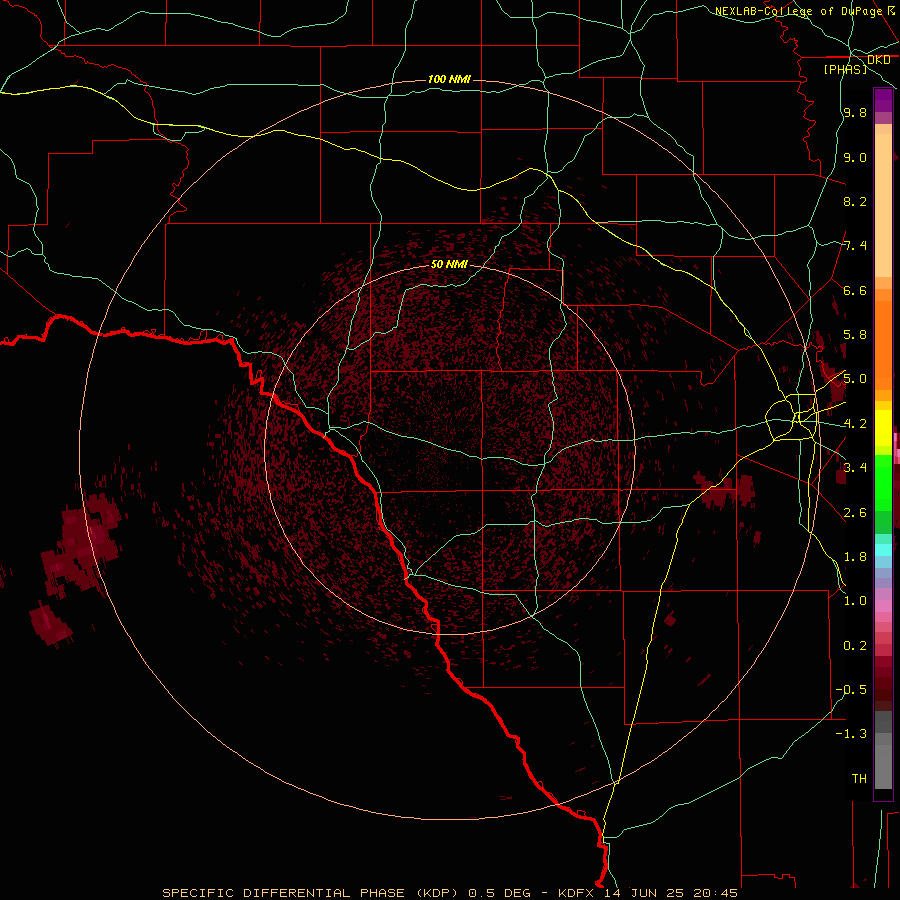Click the 1.0 scale value
The image size is (900, 900).
click(x=855, y=601)
